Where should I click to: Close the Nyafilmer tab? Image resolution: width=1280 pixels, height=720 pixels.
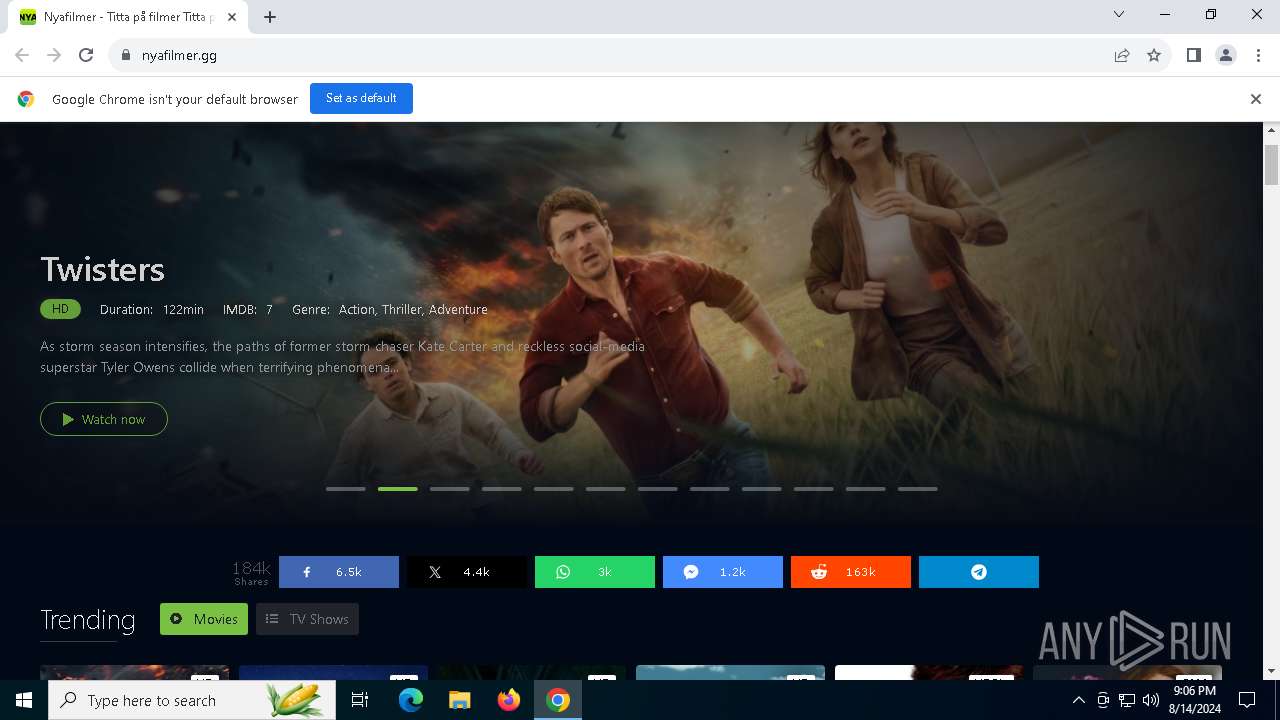click(233, 17)
